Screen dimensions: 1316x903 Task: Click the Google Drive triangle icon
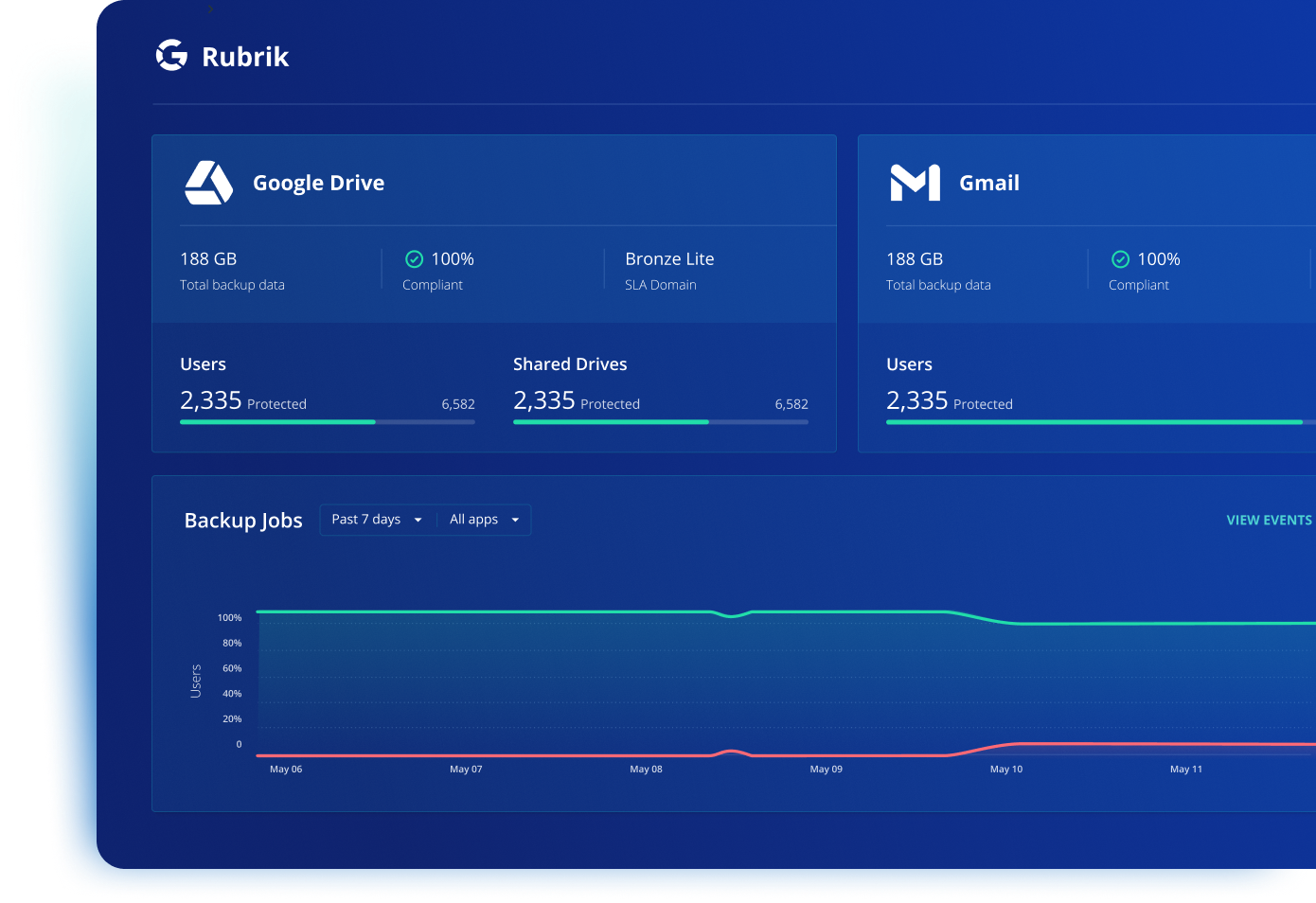pyautogui.click(x=208, y=183)
